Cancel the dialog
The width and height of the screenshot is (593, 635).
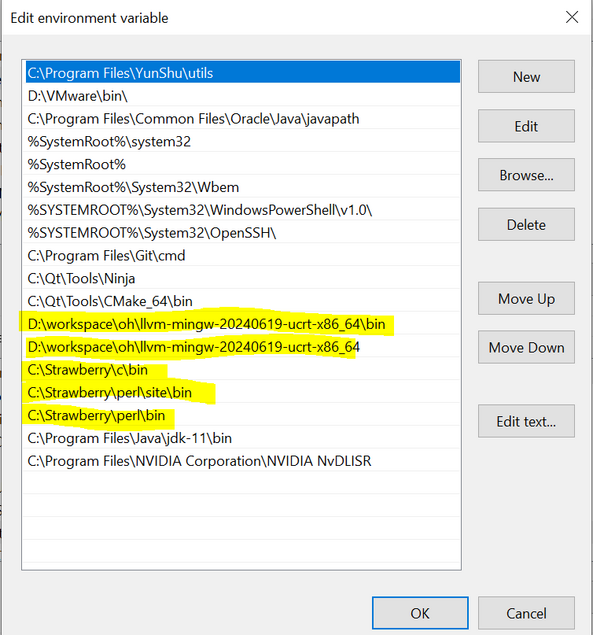(526, 613)
